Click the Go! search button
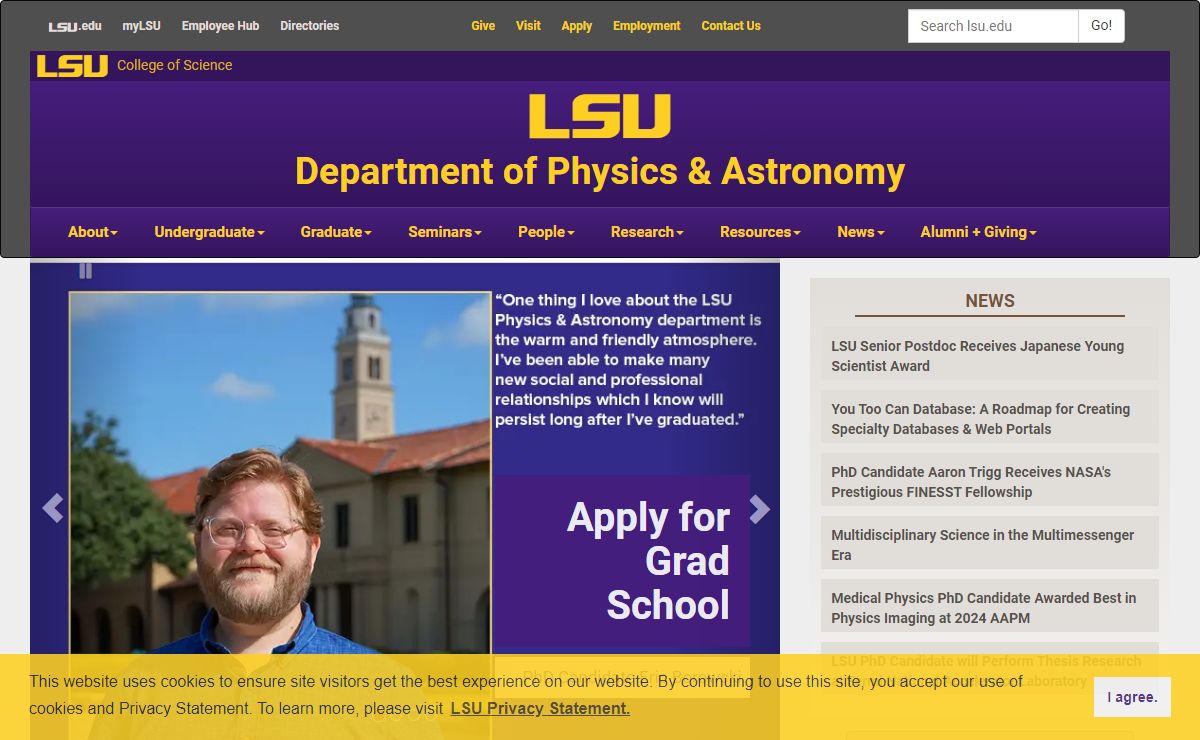The height and width of the screenshot is (740, 1200). [x=1101, y=26]
